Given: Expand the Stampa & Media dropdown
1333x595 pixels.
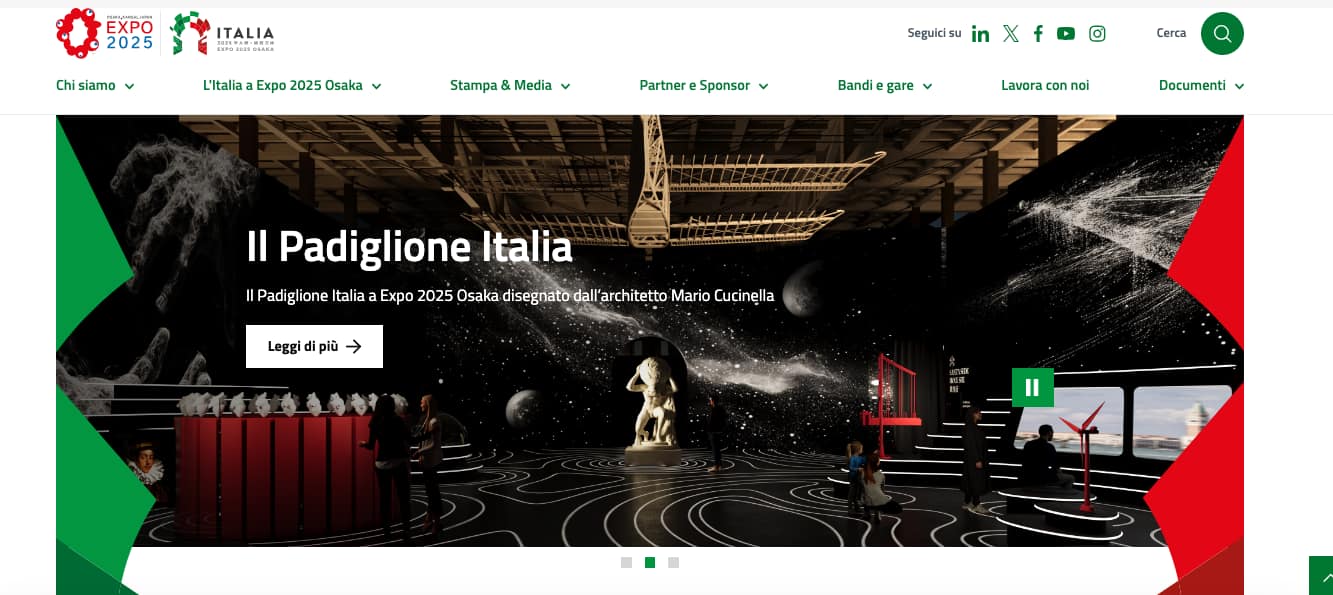Looking at the screenshot, I should (510, 86).
